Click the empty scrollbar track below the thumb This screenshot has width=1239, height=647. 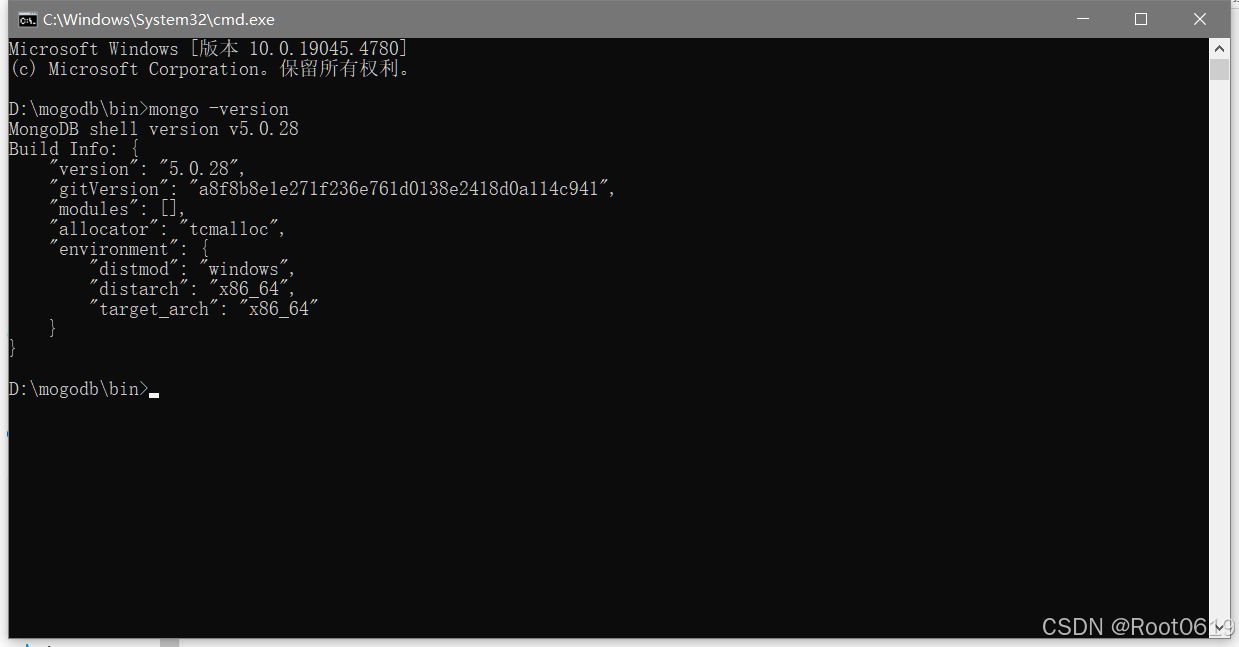point(1219,350)
